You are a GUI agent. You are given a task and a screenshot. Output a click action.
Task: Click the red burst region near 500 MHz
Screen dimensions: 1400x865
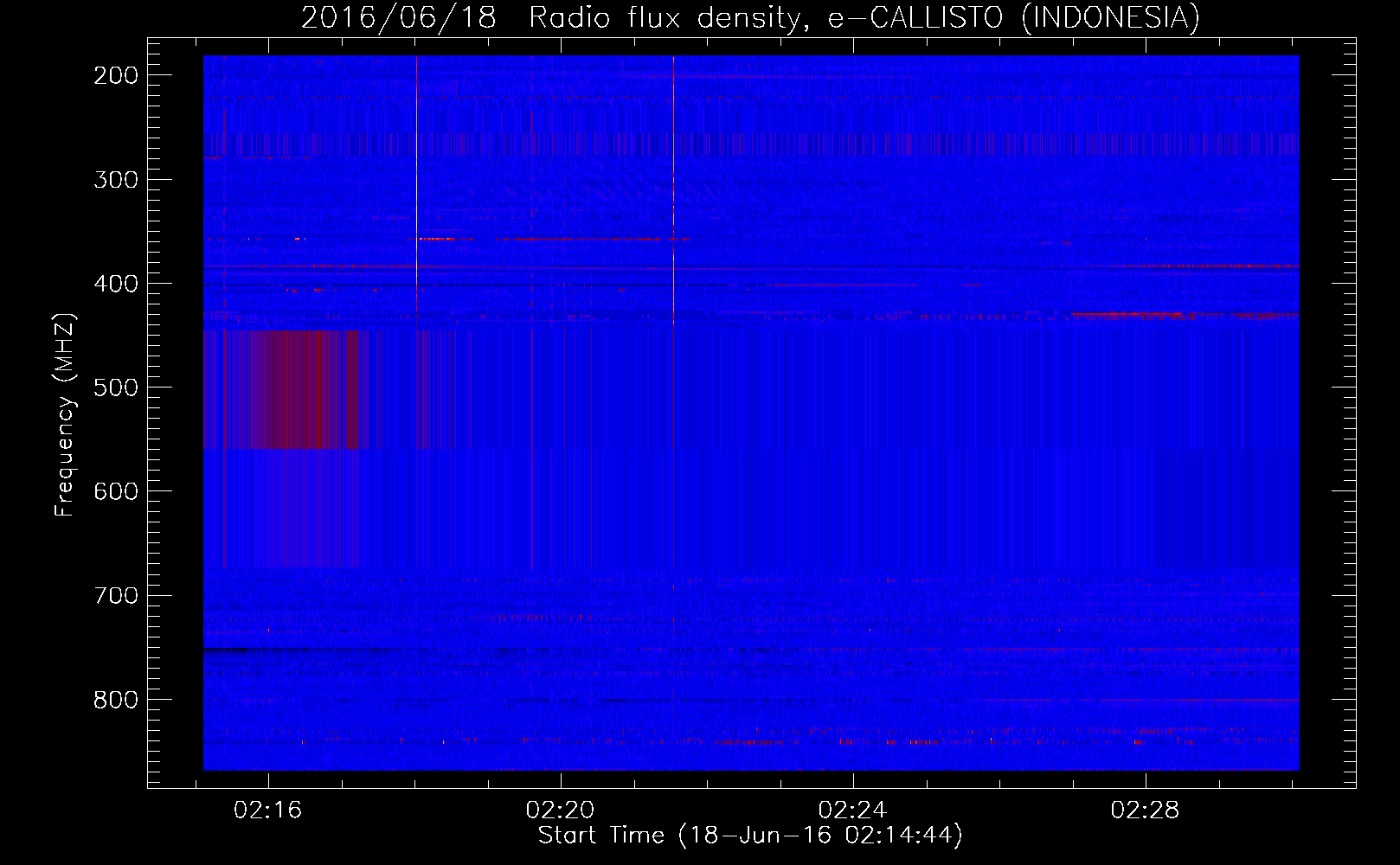[x=284, y=389]
